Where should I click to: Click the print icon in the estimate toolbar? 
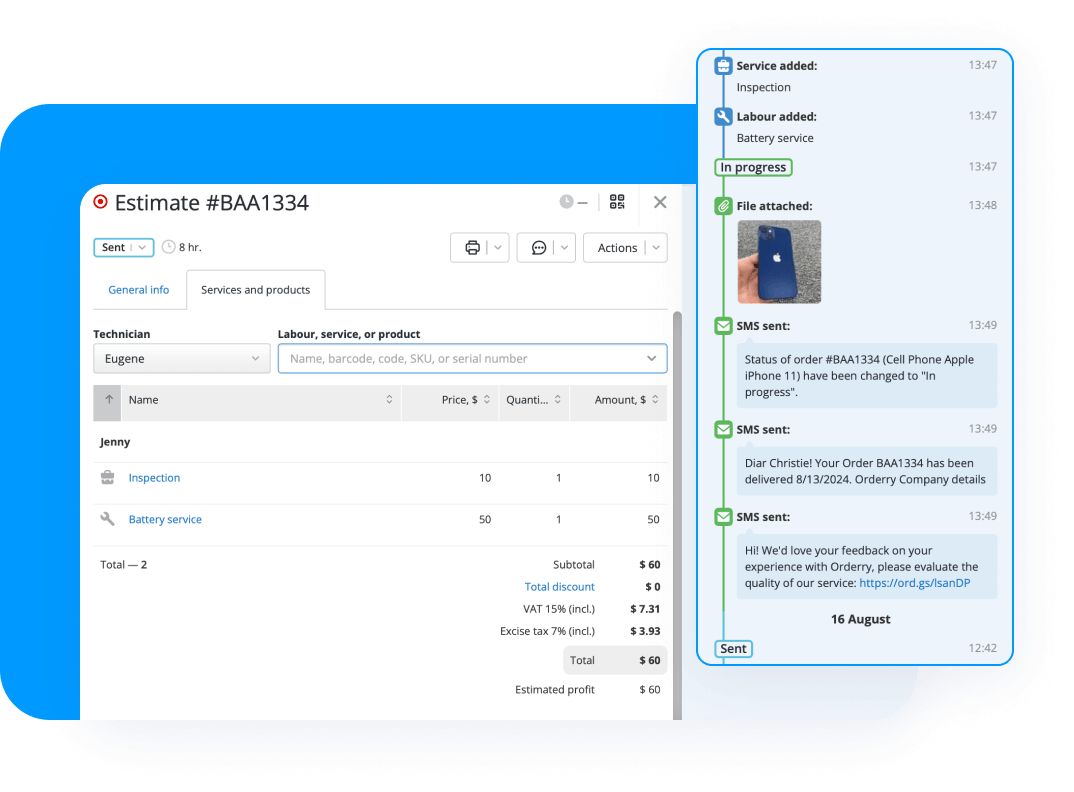pyautogui.click(x=473, y=247)
